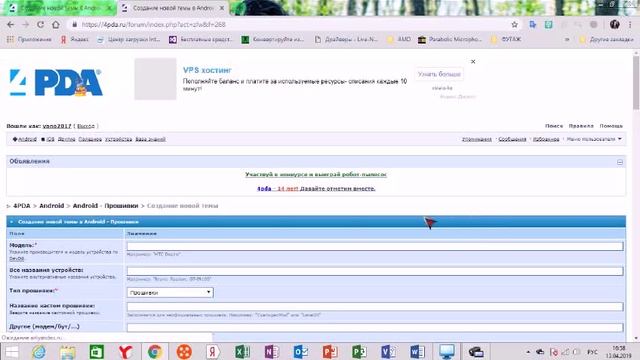The image size is (640, 360).
Task: Open the browser home page icon
Action: point(56,24)
